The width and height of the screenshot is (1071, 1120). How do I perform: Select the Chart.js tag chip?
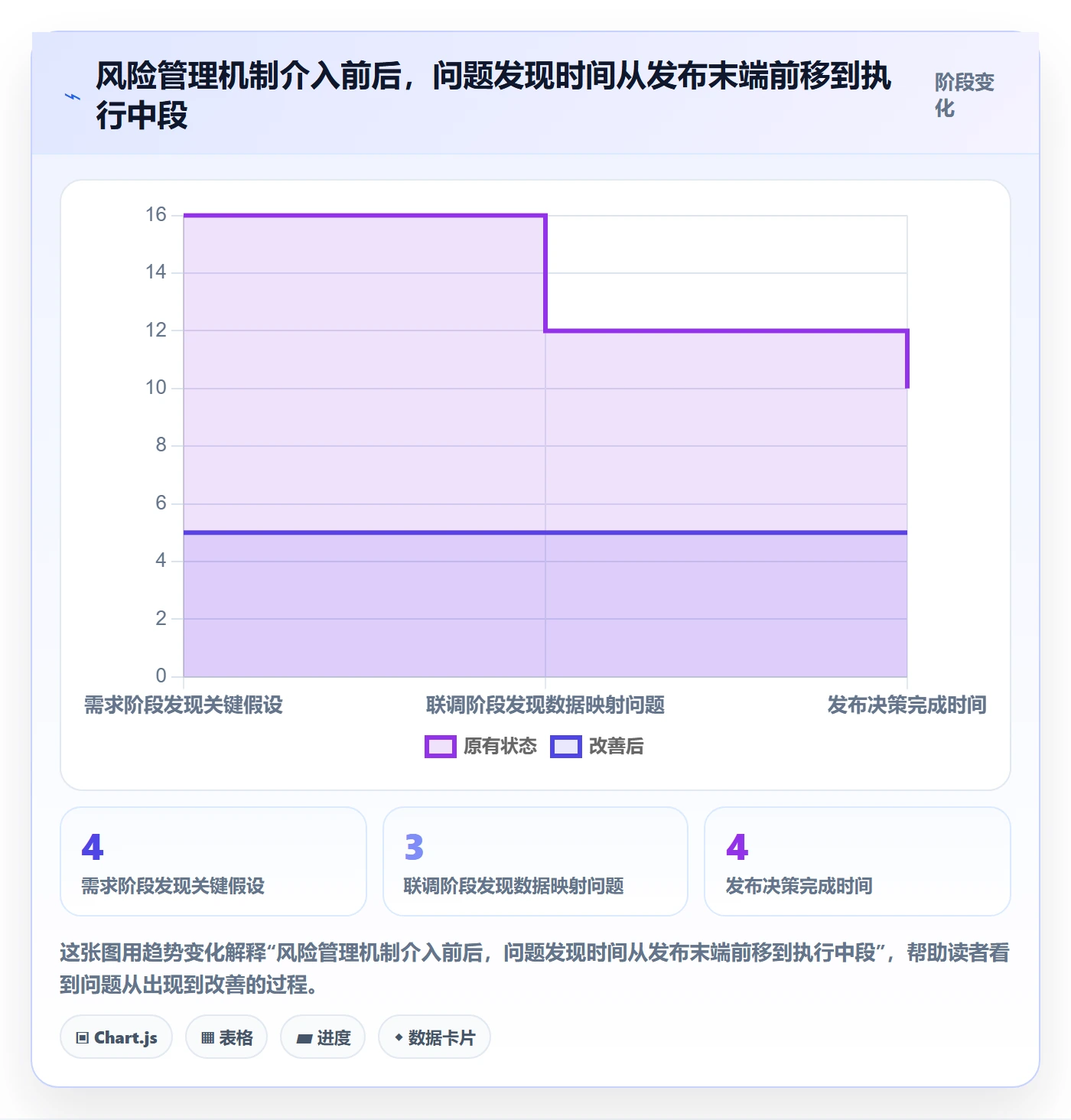tap(116, 1037)
